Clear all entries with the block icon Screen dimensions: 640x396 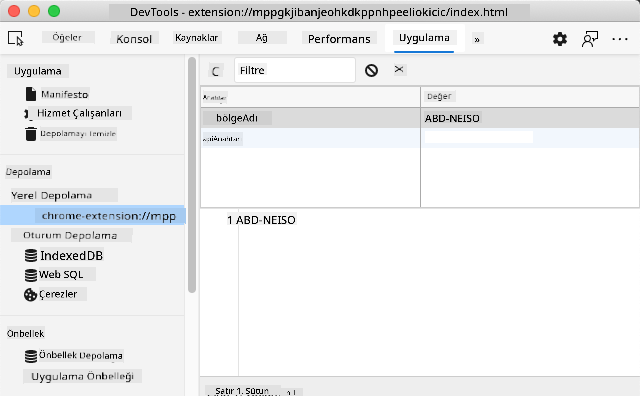(371, 70)
